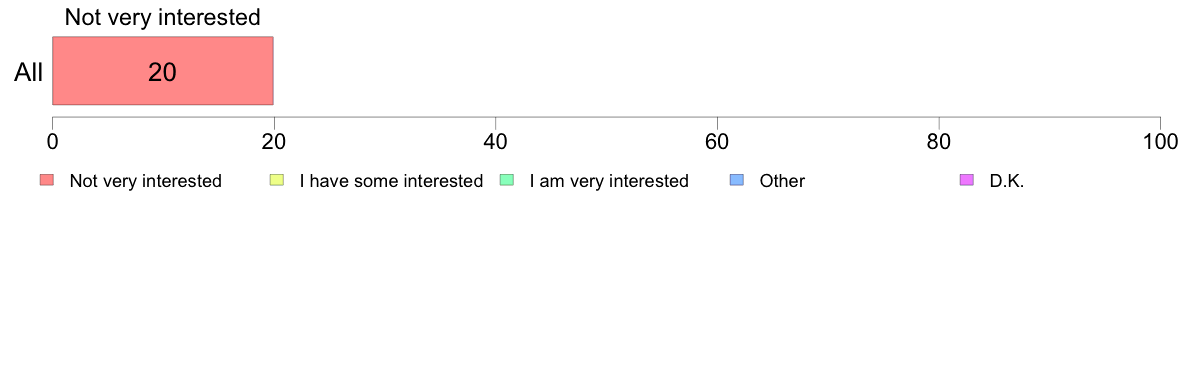Click the axis label 100
Image resolution: width=1188 pixels, height=368 pixels.
1161,142
